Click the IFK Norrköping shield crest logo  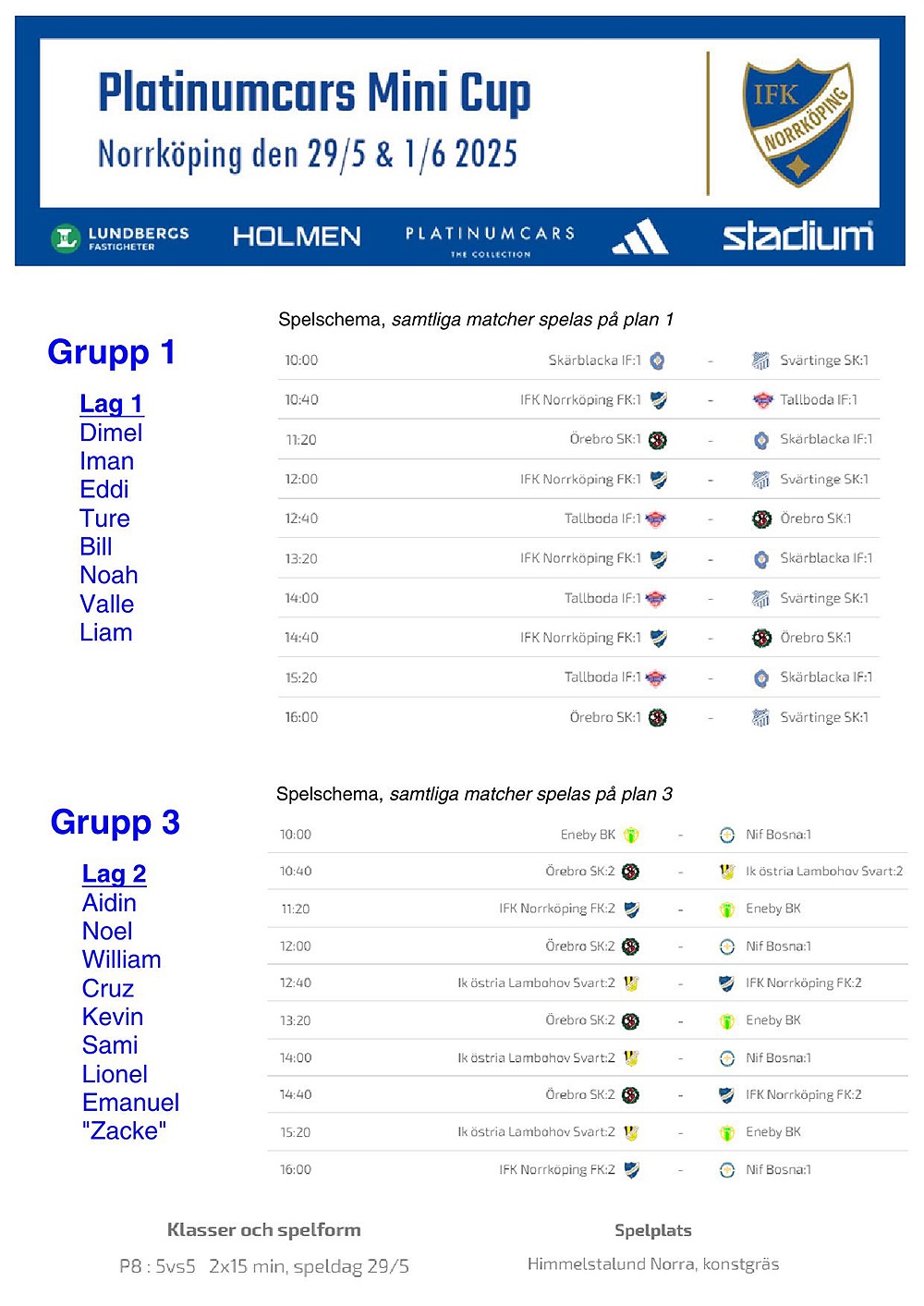797,123
